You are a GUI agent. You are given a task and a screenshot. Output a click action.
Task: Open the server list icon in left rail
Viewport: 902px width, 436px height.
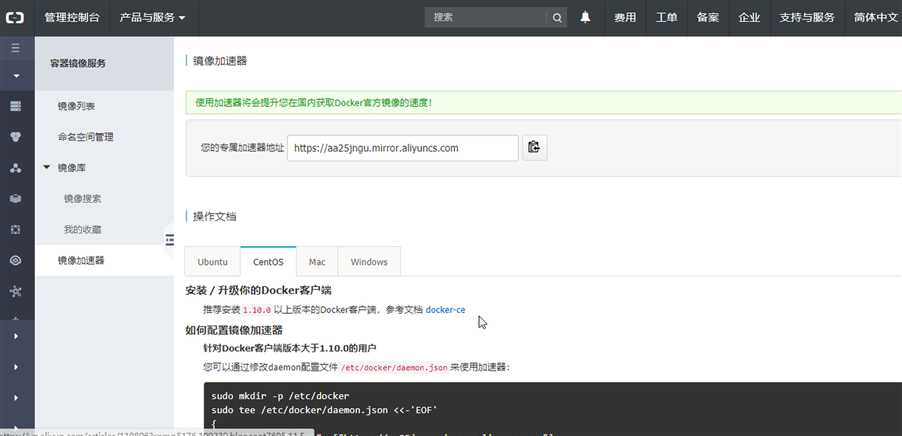[x=16, y=106]
